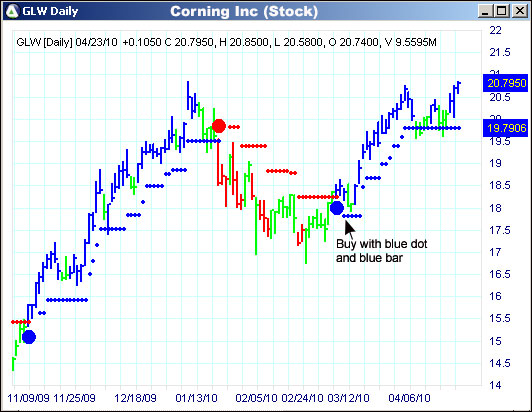Click the 04/06/10 date label

point(409,398)
